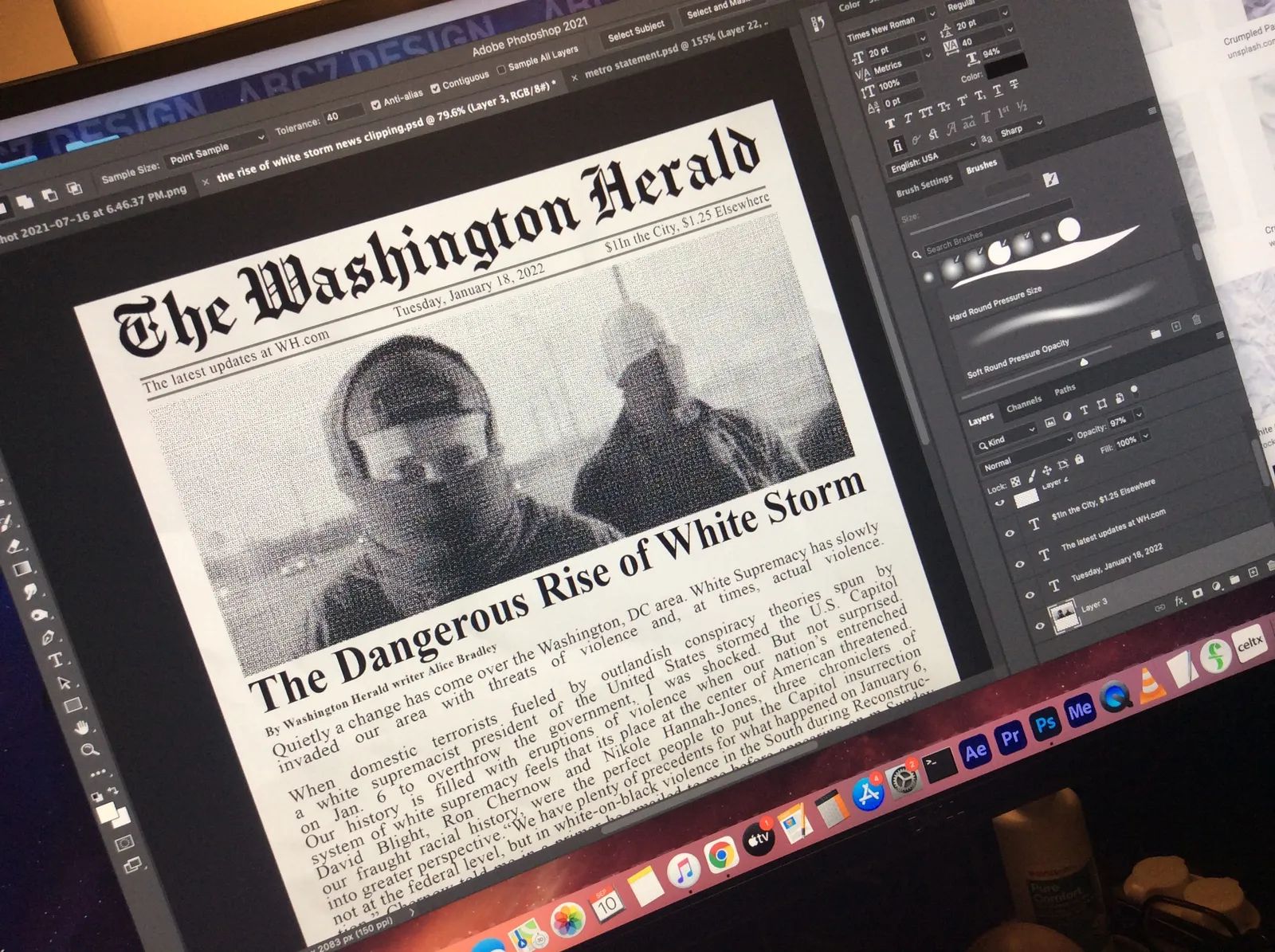
Task: Open the Sample Size Point Sample dropdown
Action: pos(215,149)
